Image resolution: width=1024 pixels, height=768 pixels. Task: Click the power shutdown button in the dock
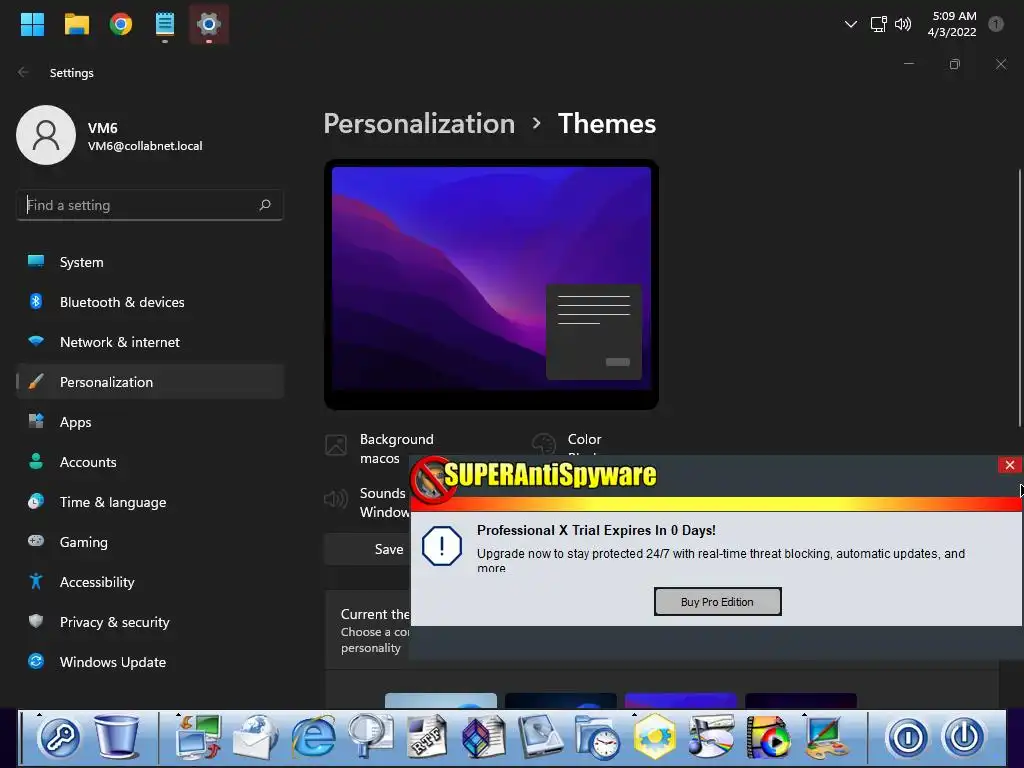pyautogui.click(x=964, y=738)
